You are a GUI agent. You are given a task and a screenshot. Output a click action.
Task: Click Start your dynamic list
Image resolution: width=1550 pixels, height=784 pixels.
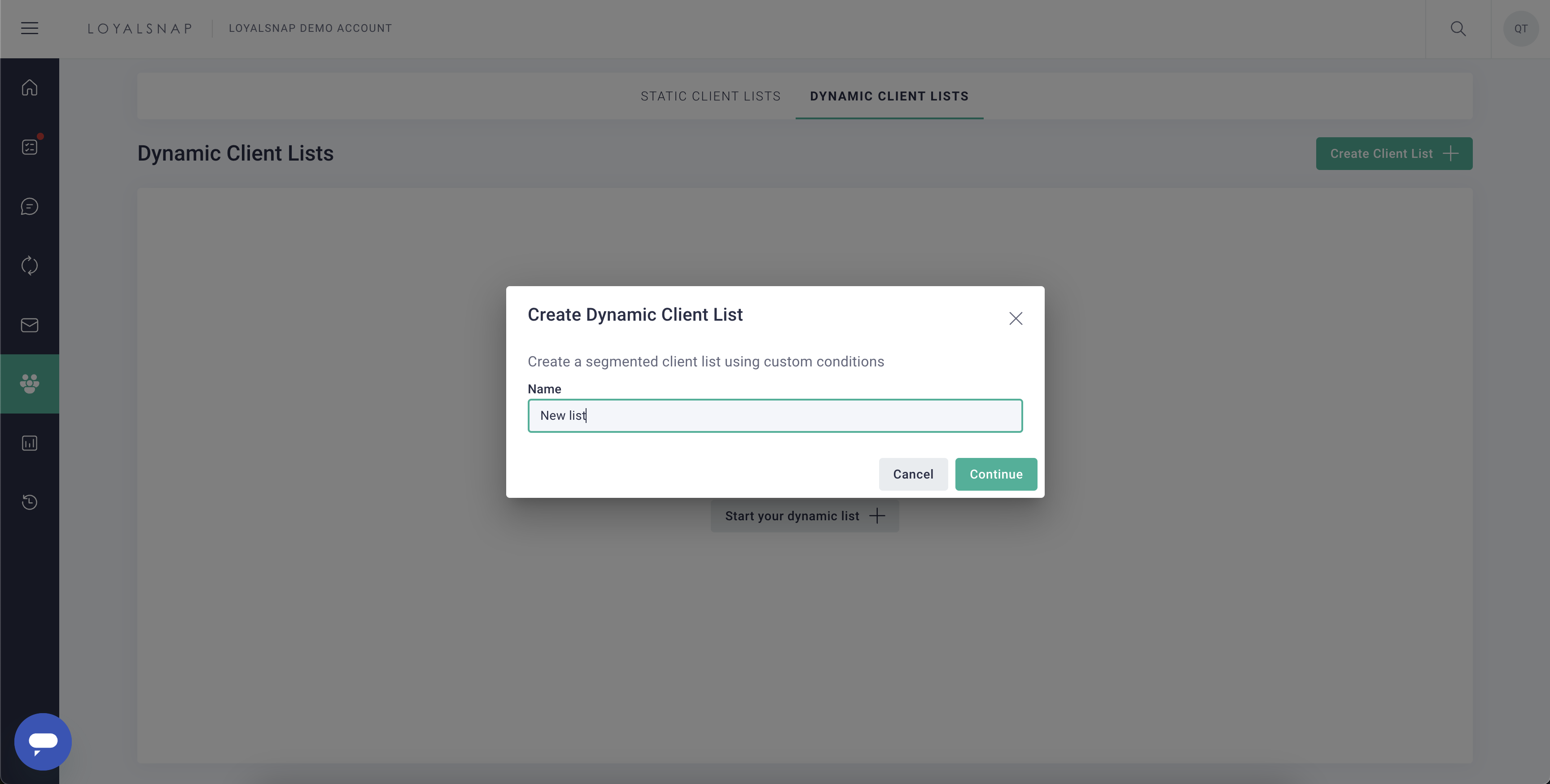805,515
